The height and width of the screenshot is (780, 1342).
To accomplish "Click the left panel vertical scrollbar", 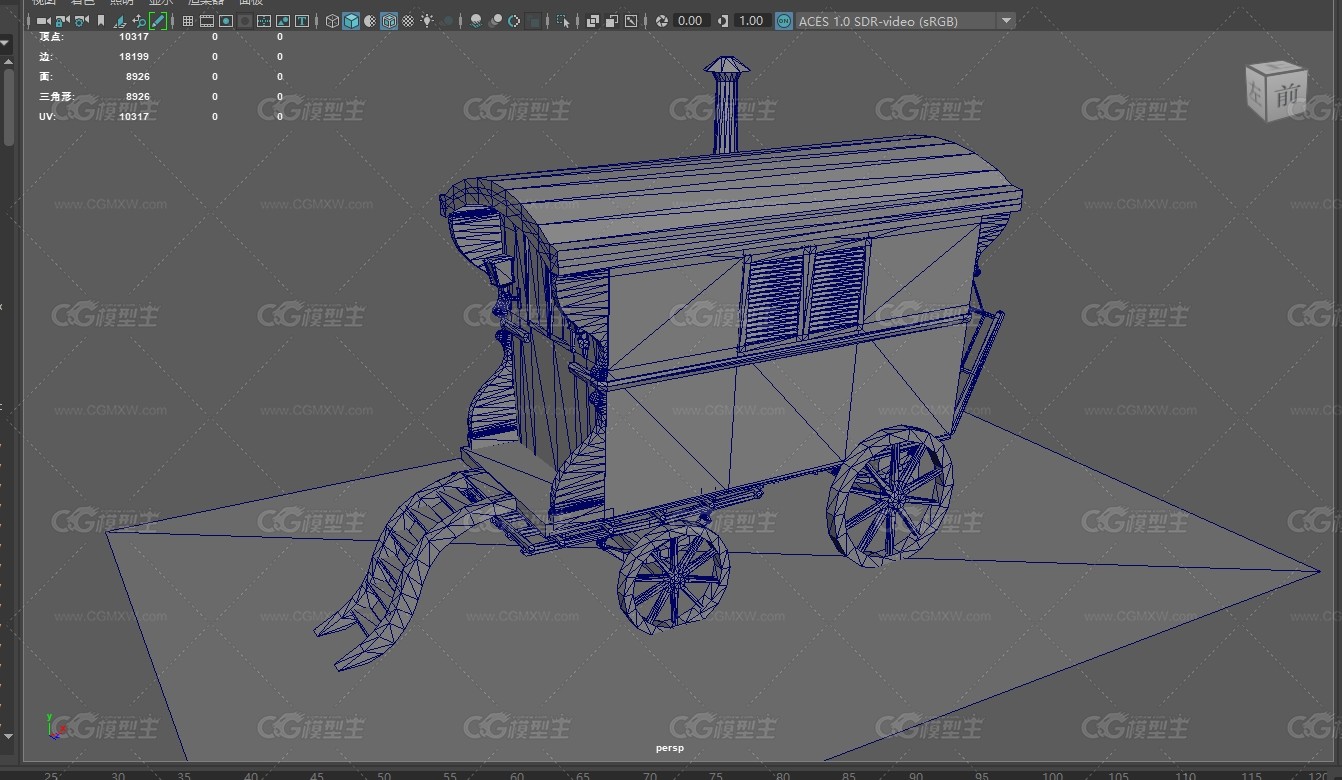I will coord(8,105).
